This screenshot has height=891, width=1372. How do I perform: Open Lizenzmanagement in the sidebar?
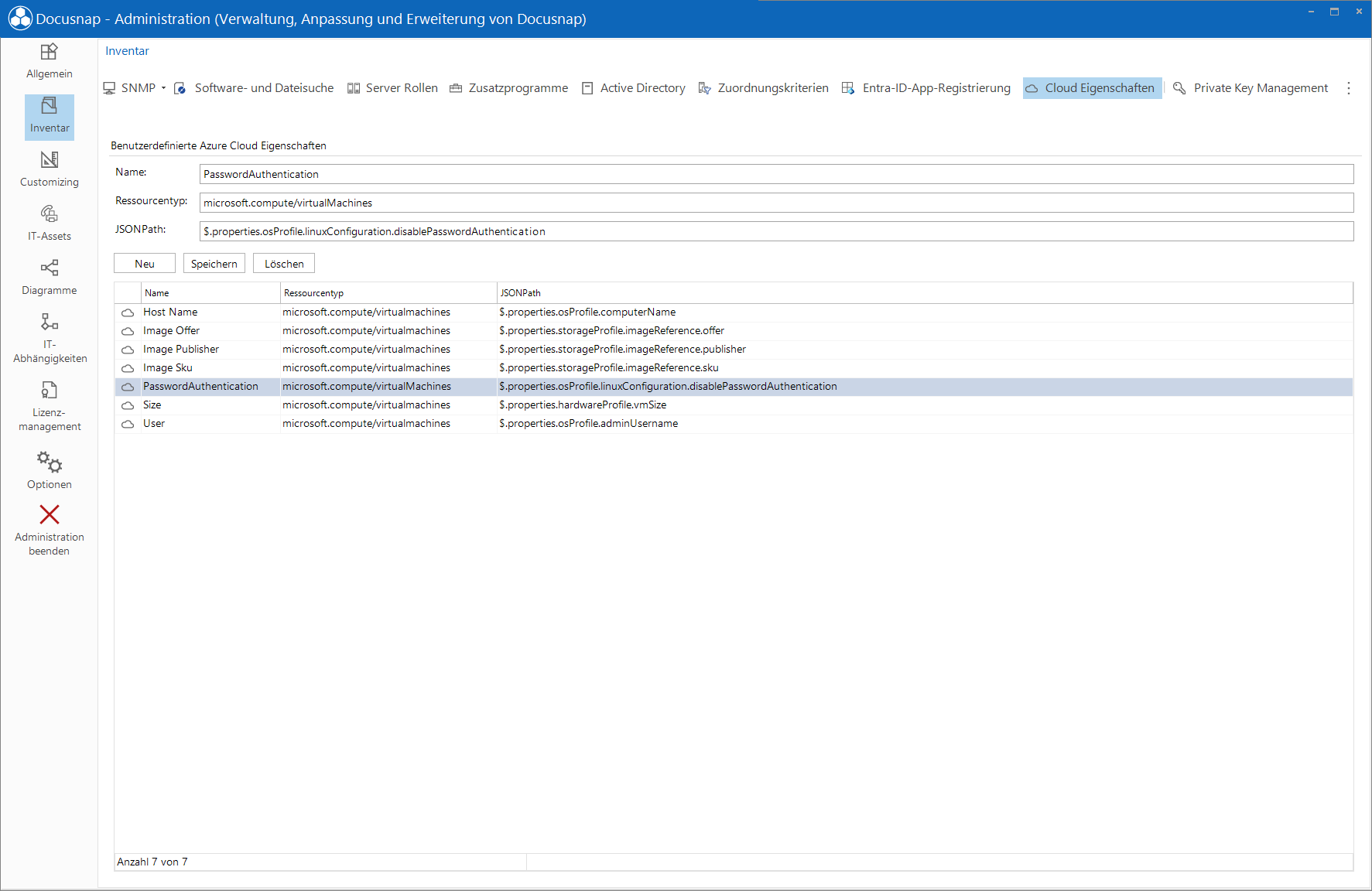click(x=50, y=406)
